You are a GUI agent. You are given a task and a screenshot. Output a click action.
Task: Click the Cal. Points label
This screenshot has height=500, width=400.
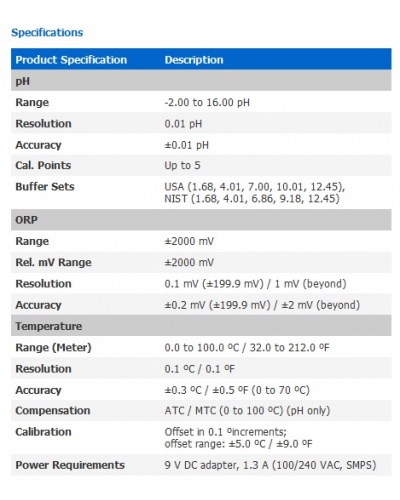coord(43,165)
